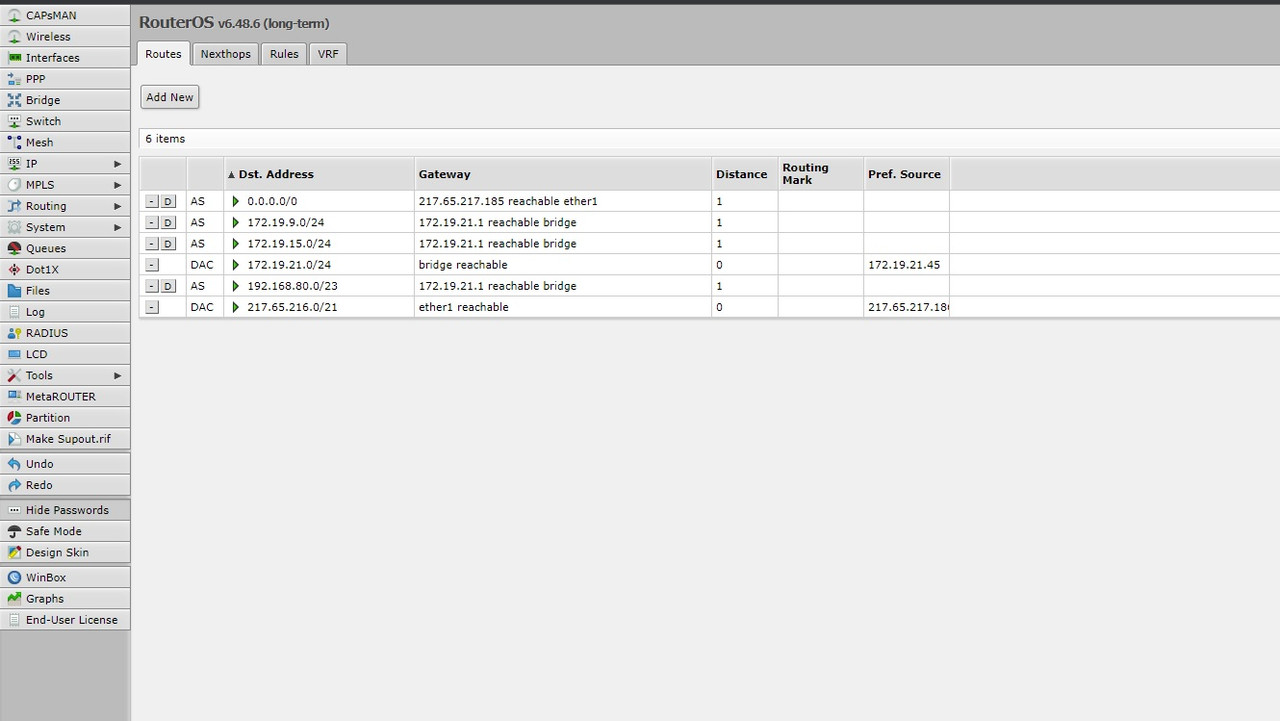The height and width of the screenshot is (721, 1280).
Task: Remove the 172.19.15.0/24 route
Action: point(151,244)
